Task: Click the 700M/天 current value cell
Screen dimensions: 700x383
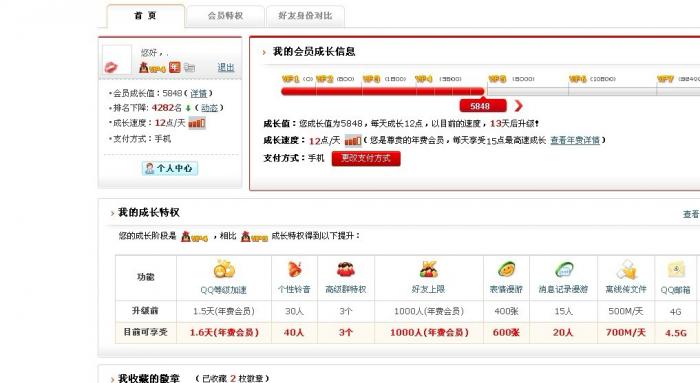Action: pyautogui.click(x=626, y=333)
